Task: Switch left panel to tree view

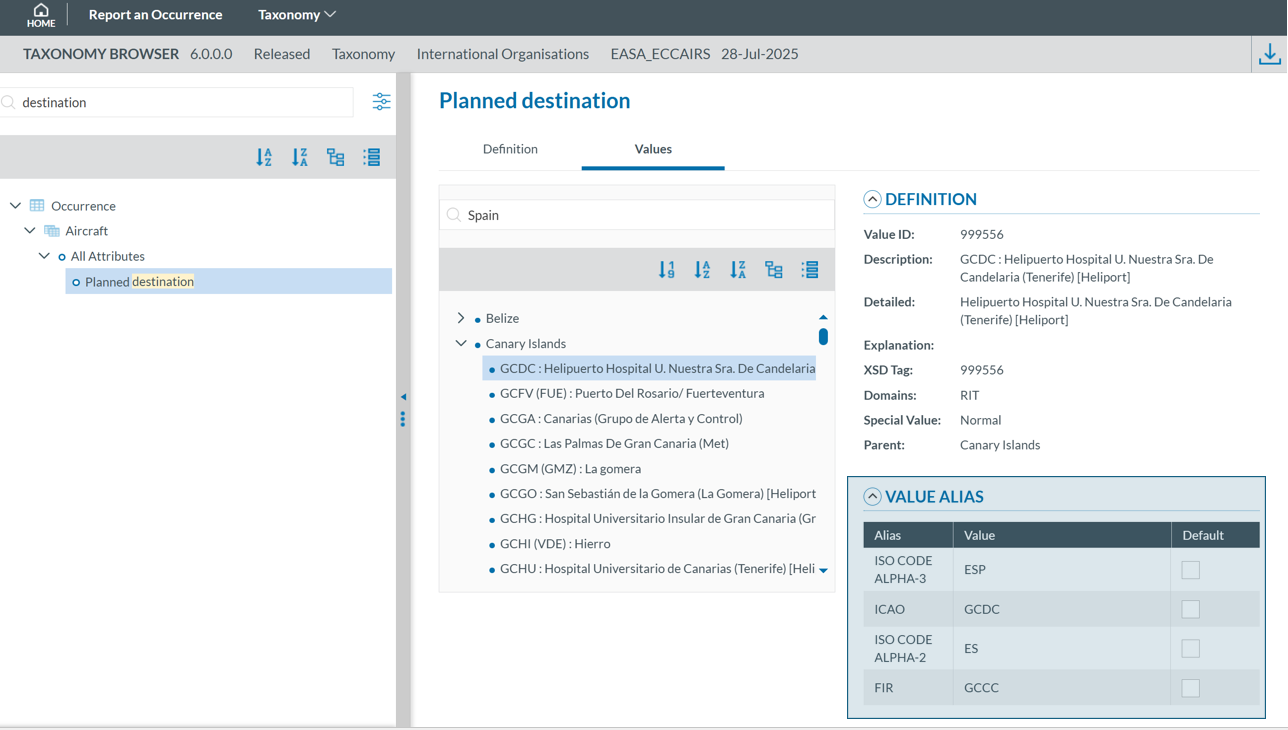Action: (336, 158)
